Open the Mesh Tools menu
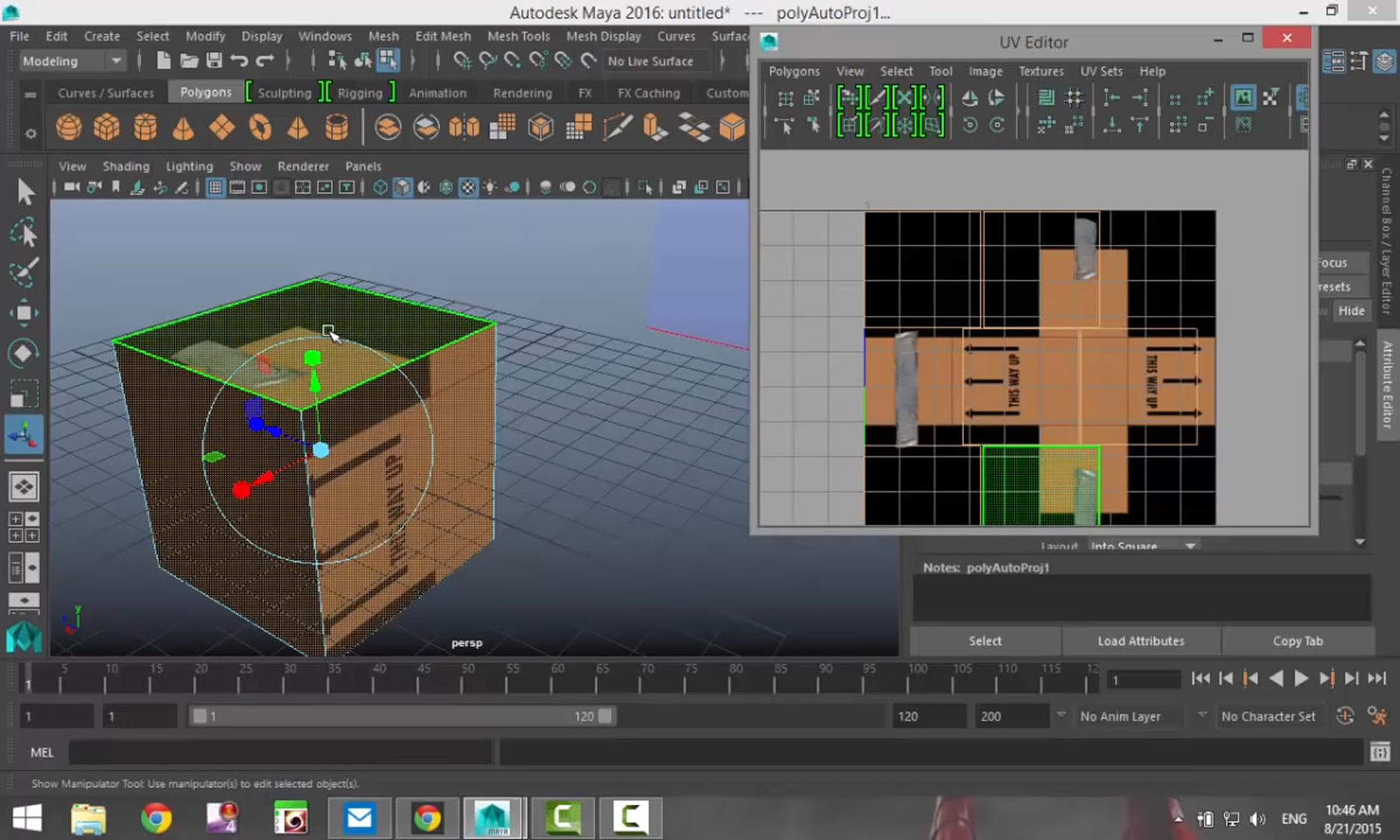The image size is (1400, 840). coord(518,36)
